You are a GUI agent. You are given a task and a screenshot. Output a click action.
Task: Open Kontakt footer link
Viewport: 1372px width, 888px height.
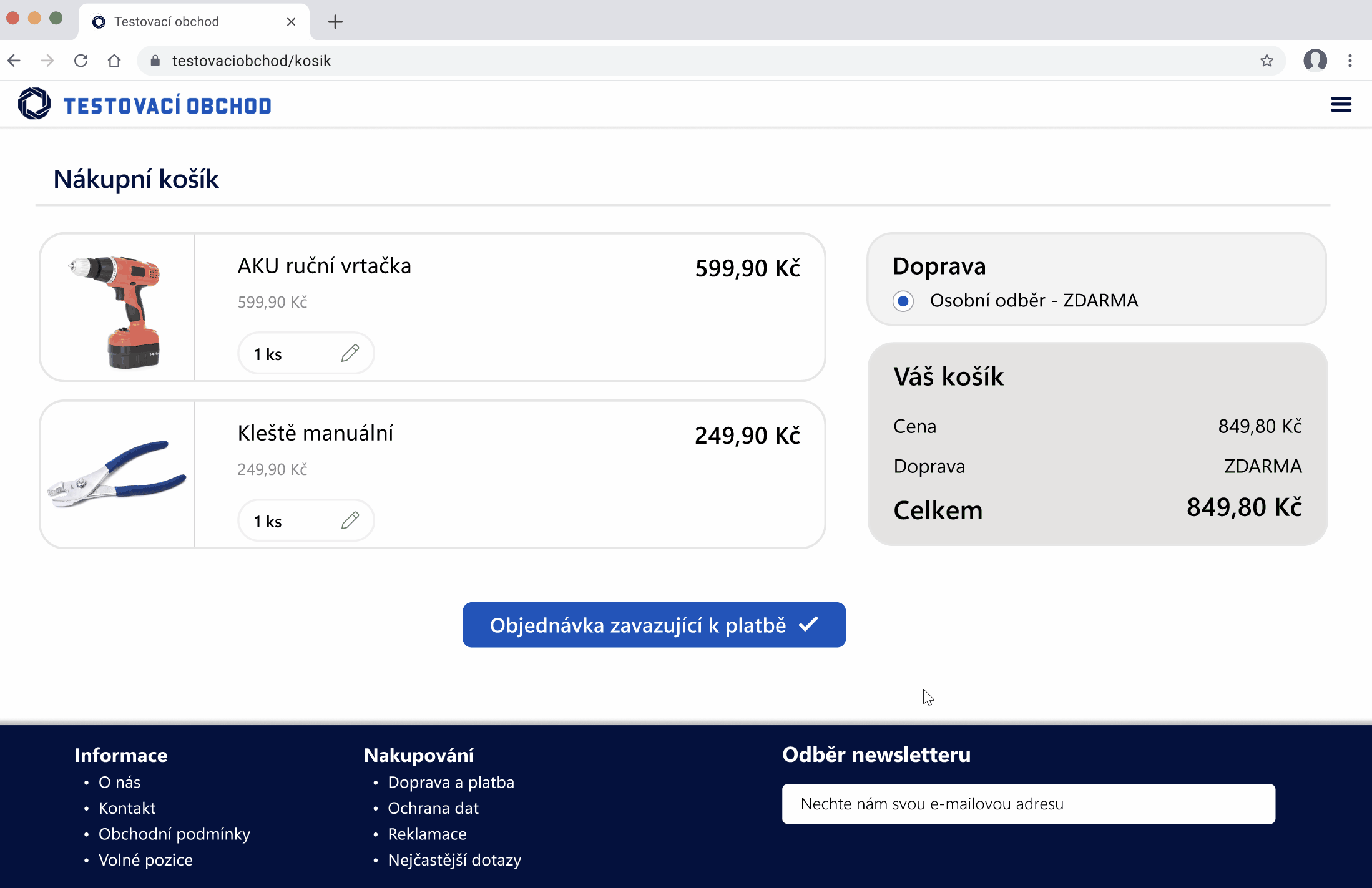pyautogui.click(x=127, y=808)
